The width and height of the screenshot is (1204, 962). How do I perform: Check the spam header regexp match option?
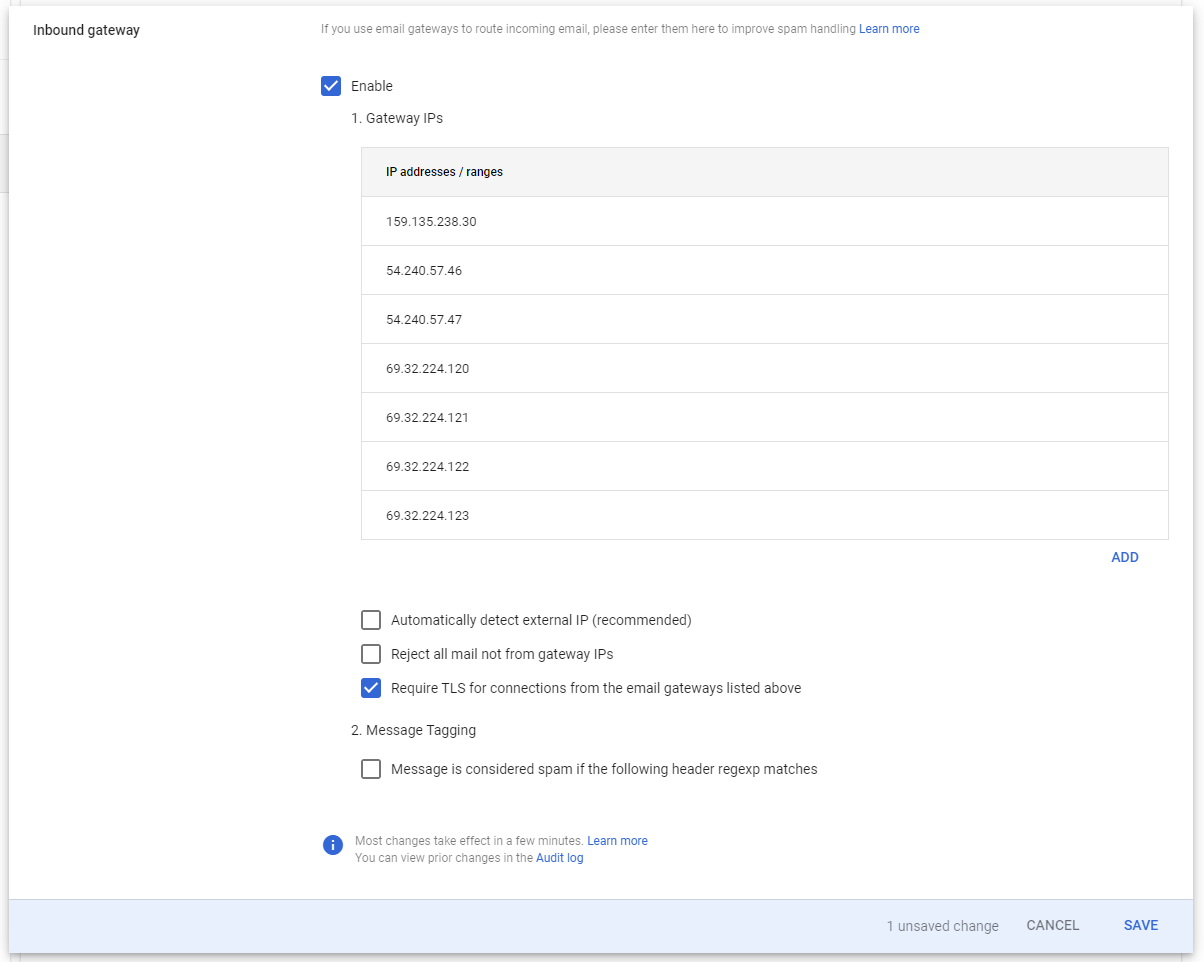(371, 769)
